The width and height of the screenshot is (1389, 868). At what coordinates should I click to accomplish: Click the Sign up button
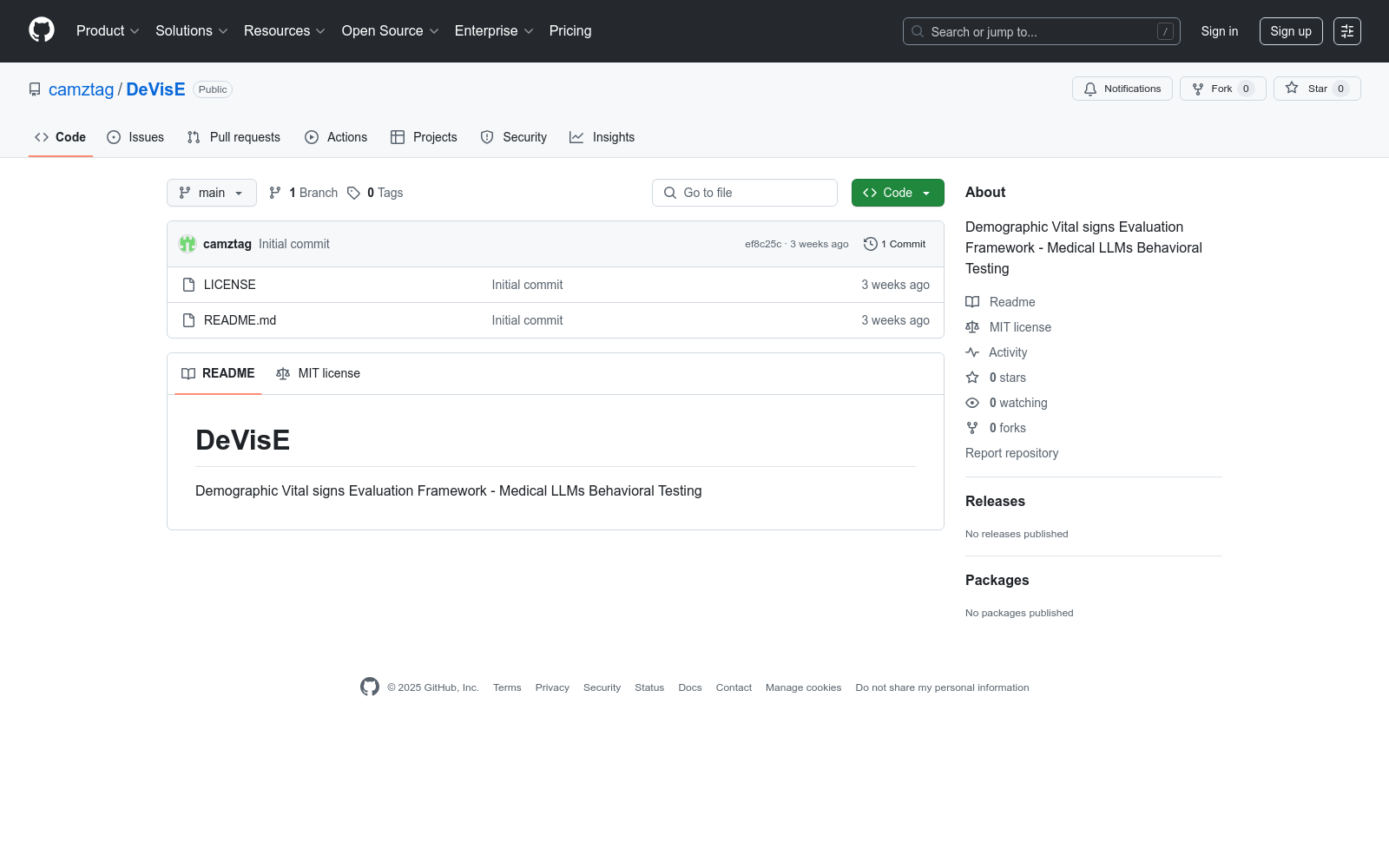pos(1291,31)
